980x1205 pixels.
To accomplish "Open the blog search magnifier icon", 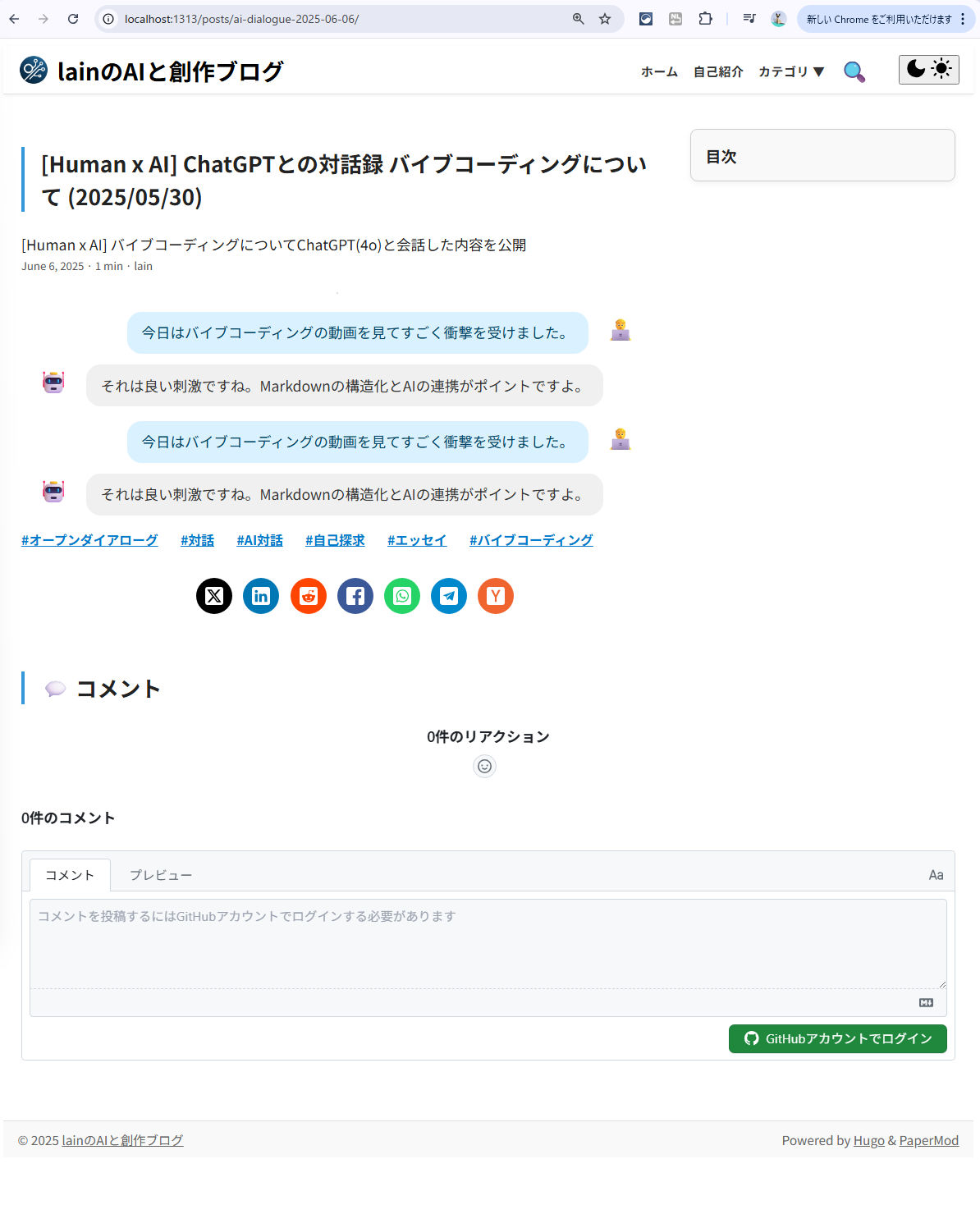I will [x=854, y=72].
